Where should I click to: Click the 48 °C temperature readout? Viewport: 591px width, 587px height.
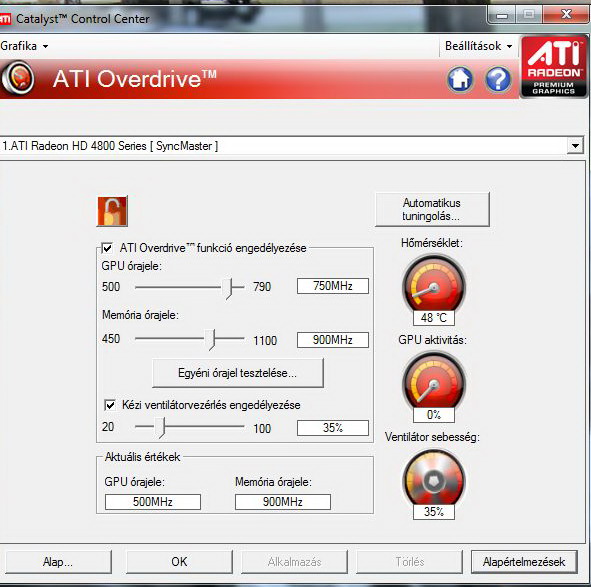point(434,318)
